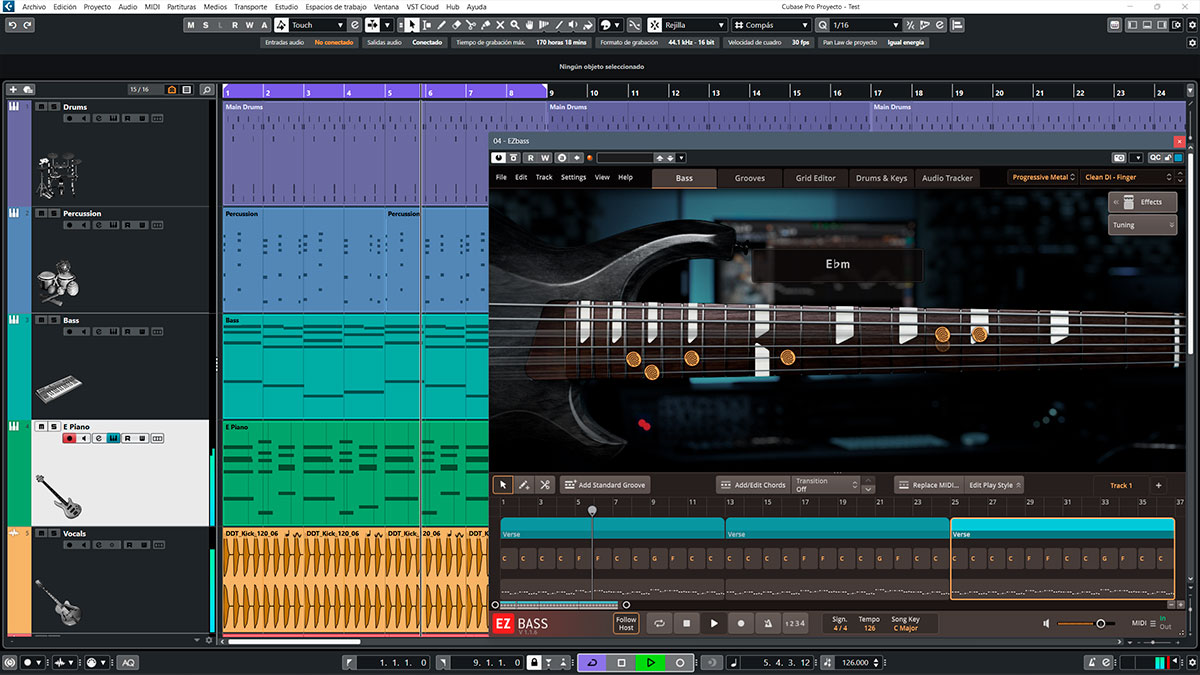Click the Cubase transport record button
The width and height of the screenshot is (1200, 675).
coord(680,662)
